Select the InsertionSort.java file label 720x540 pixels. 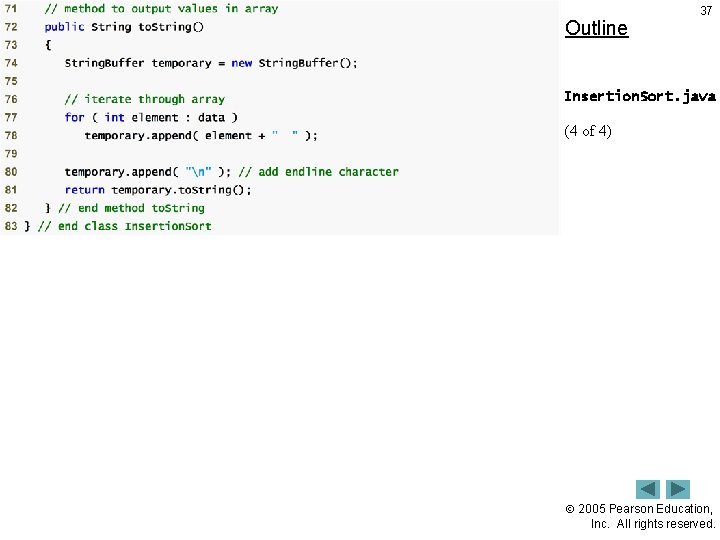pyautogui.click(x=640, y=96)
